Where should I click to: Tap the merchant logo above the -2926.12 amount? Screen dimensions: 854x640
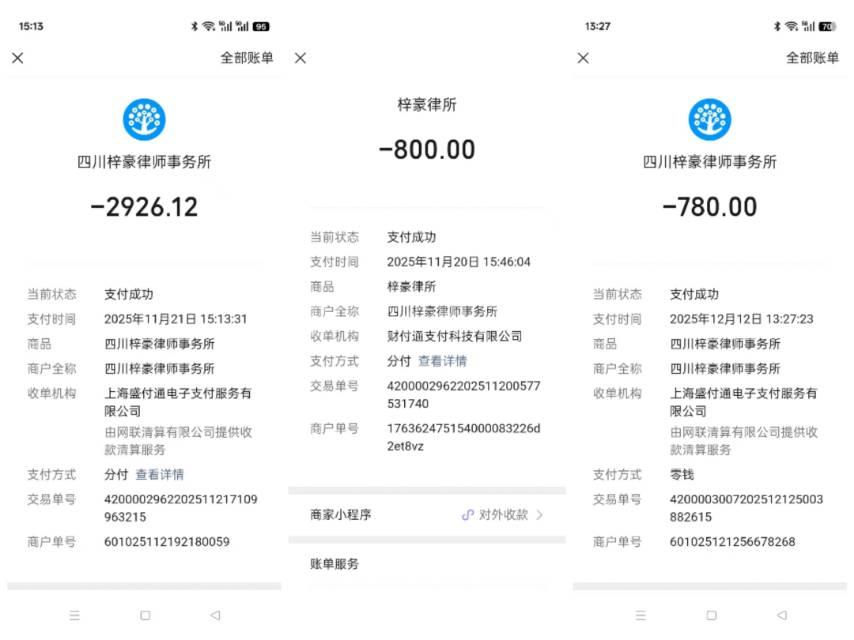click(x=144, y=119)
